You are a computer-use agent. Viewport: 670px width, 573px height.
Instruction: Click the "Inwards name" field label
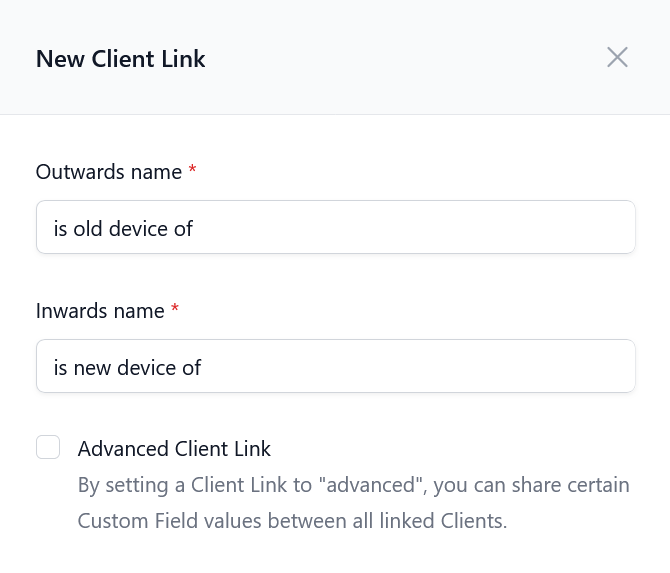click(100, 311)
